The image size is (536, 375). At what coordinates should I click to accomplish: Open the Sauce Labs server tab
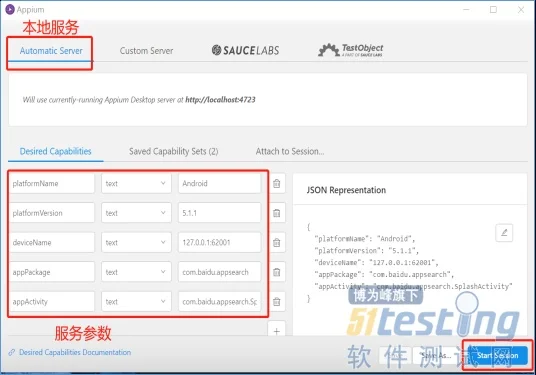tap(245, 50)
